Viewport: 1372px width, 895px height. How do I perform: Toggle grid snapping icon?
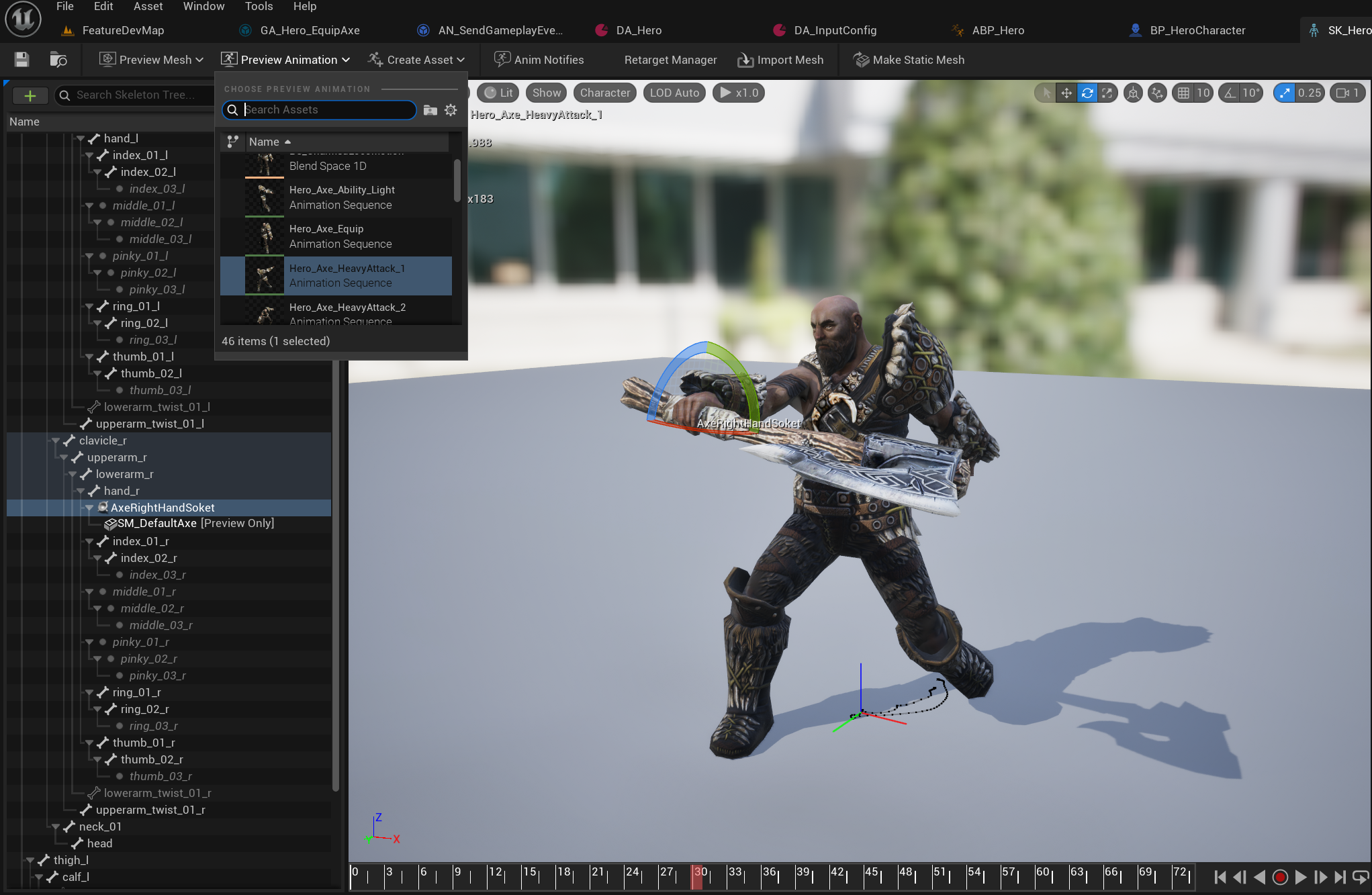tap(1183, 93)
